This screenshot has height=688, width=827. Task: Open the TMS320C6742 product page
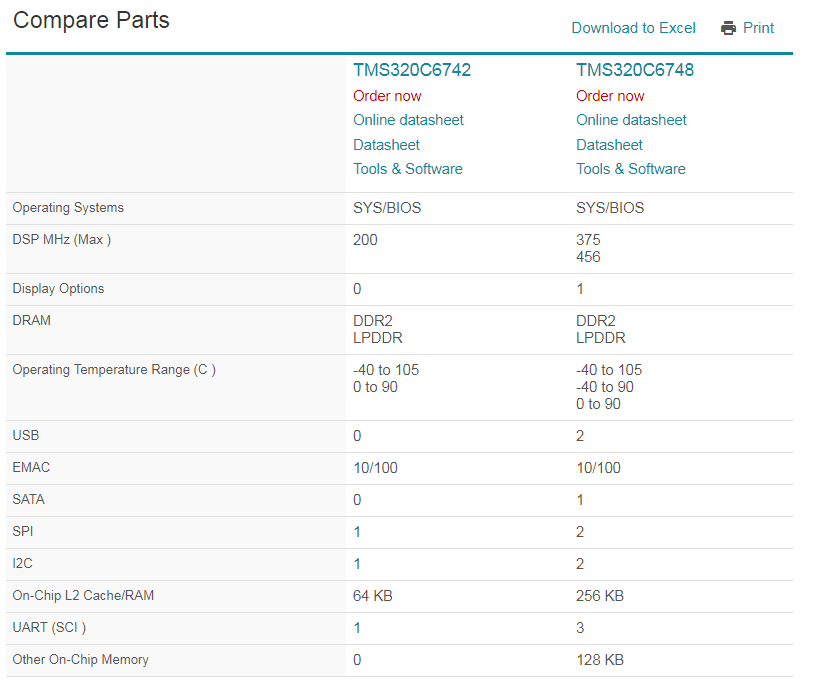point(411,70)
